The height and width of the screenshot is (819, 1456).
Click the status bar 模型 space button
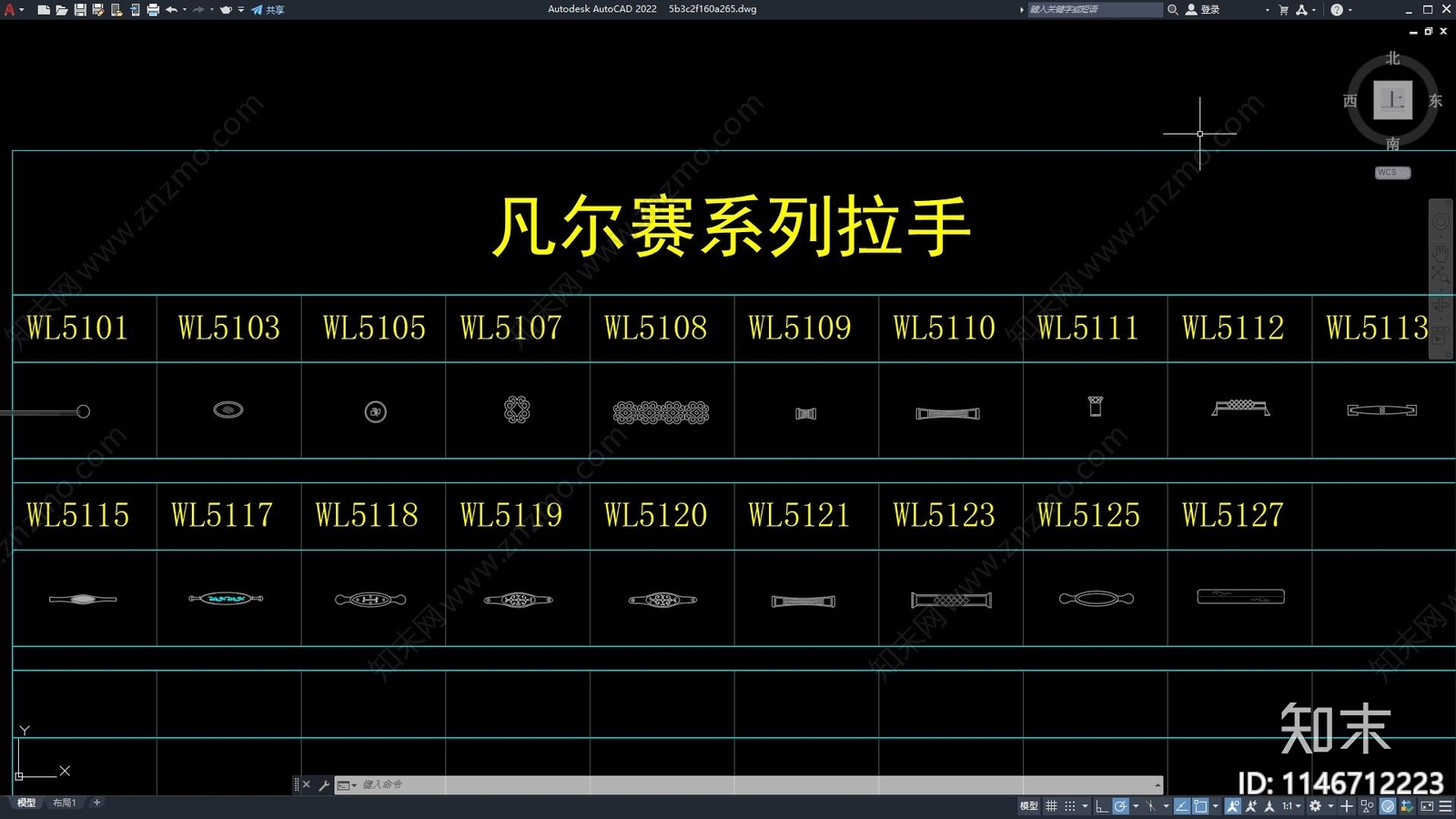(1029, 806)
